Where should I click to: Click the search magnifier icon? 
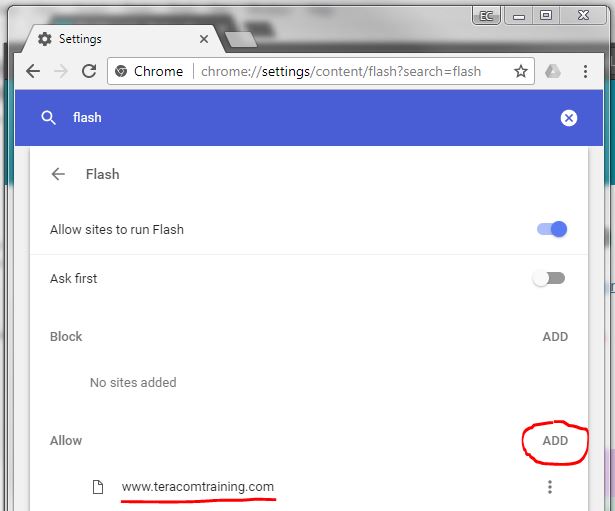pos(48,118)
